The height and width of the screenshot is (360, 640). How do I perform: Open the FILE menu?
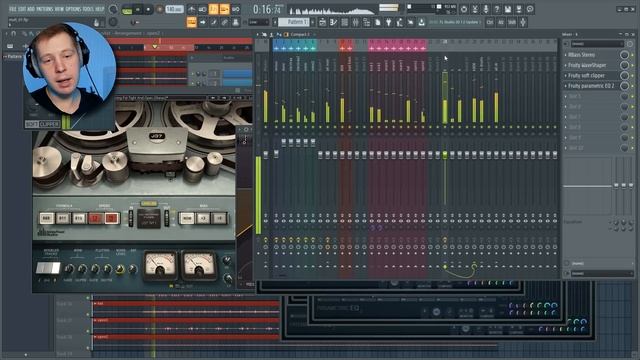13,9
